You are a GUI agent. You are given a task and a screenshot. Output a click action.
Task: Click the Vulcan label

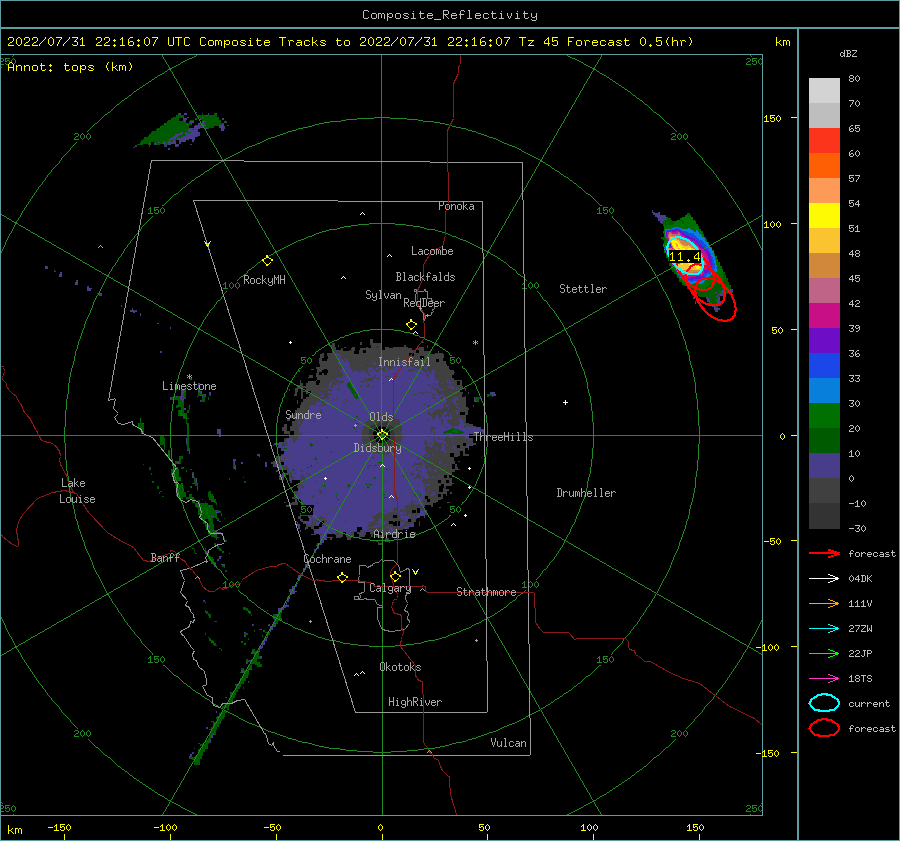coord(509,743)
